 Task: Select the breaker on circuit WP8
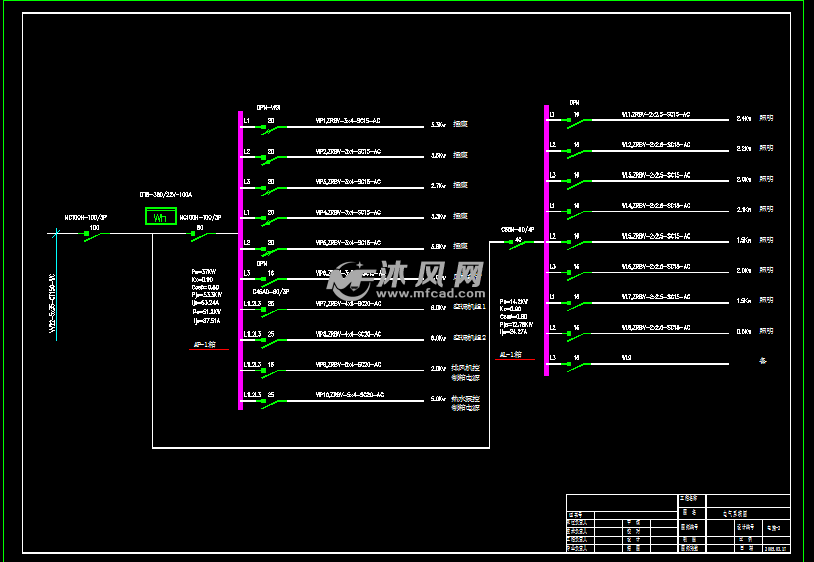pos(274,342)
